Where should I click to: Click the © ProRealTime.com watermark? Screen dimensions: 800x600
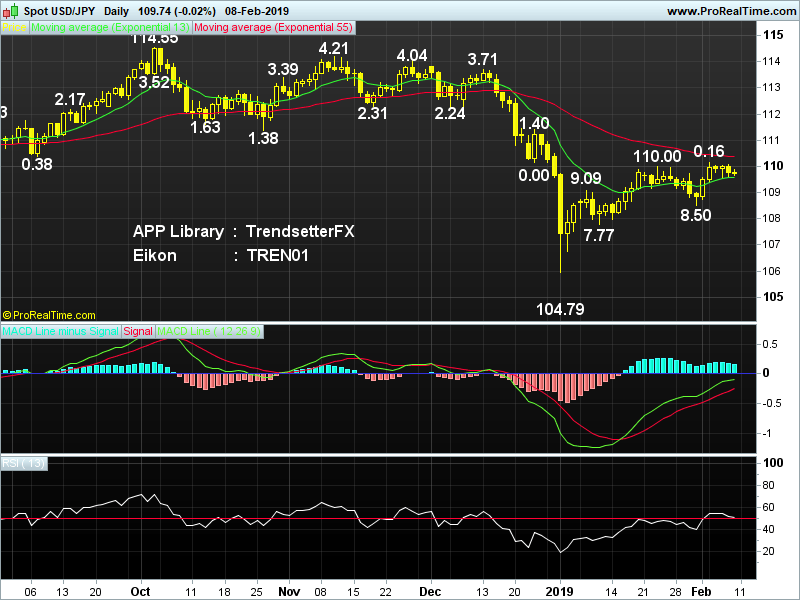[x=49, y=315]
